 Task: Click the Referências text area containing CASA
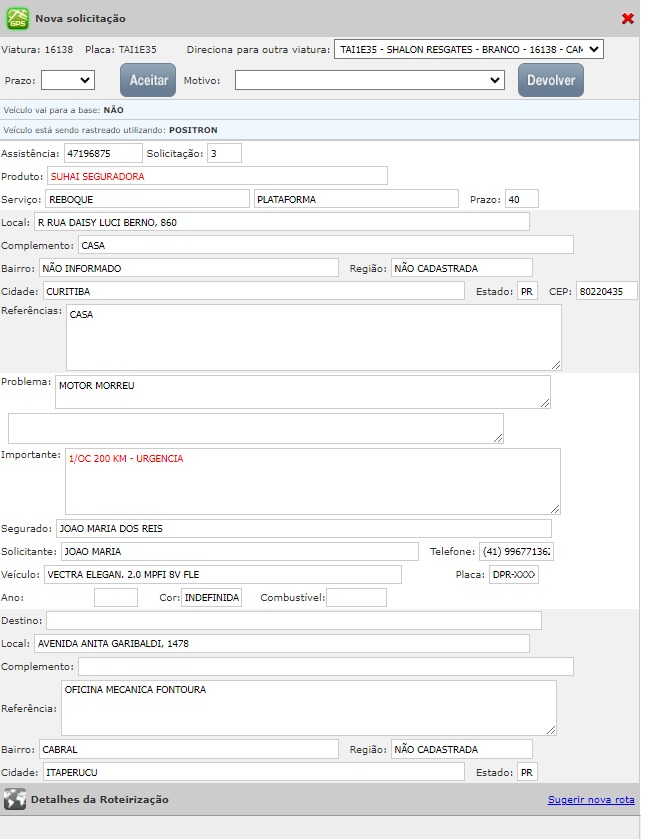pos(313,337)
